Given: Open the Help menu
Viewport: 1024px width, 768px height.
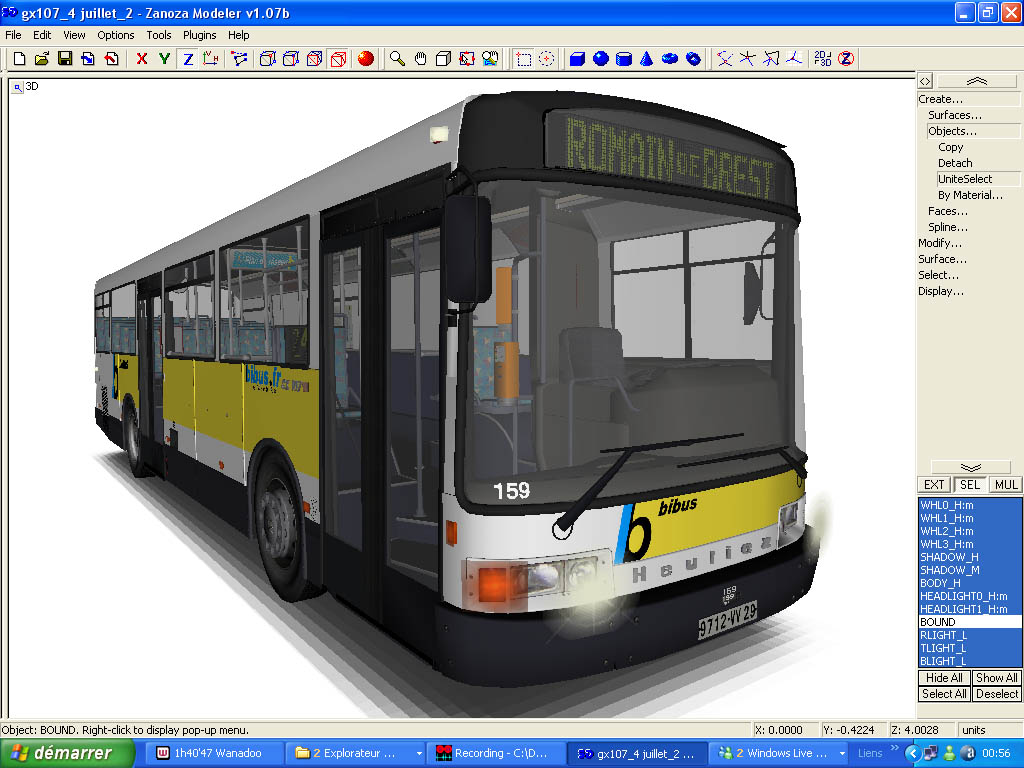Looking at the screenshot, I should pyautogui.click(x=238, y=35).
